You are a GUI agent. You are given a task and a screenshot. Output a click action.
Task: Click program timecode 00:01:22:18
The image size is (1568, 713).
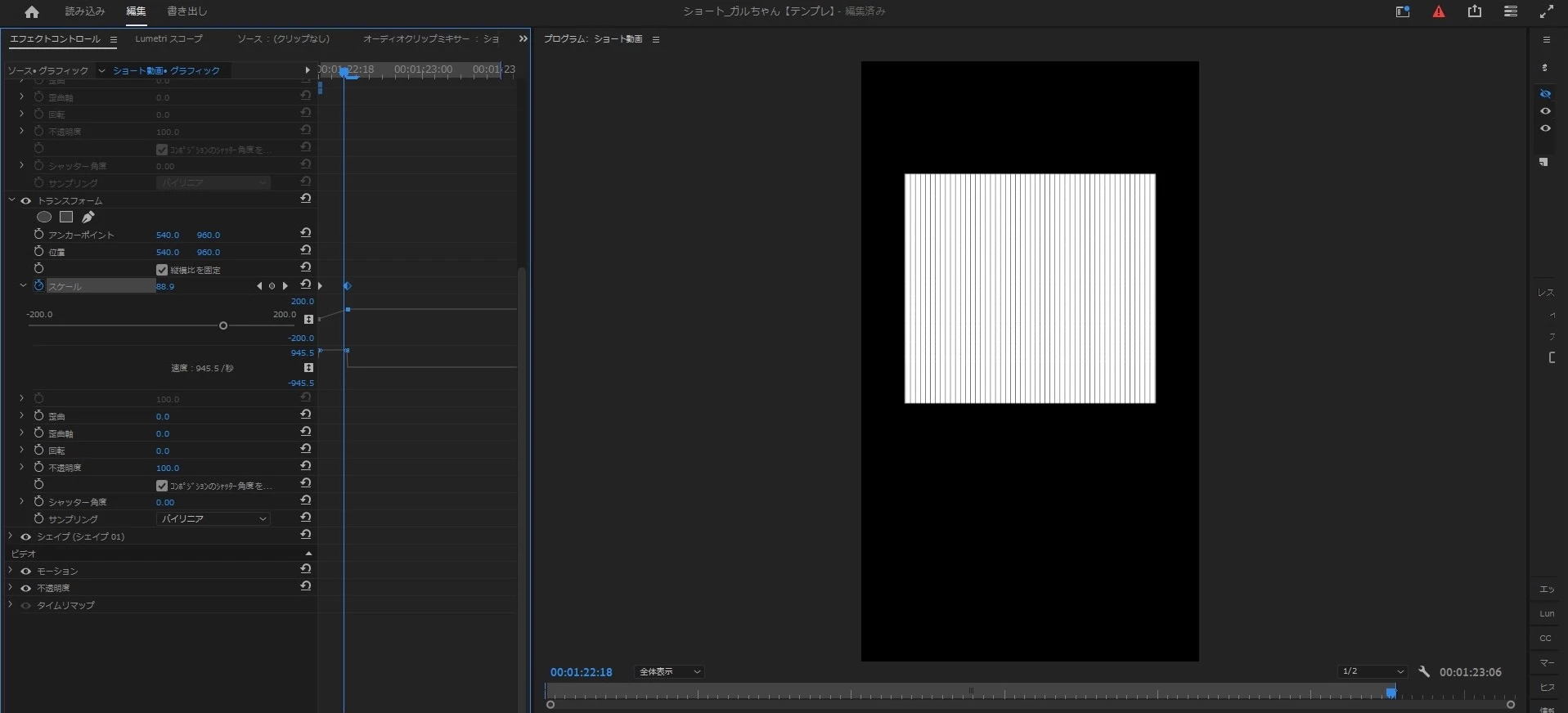[x=581, y=672]
